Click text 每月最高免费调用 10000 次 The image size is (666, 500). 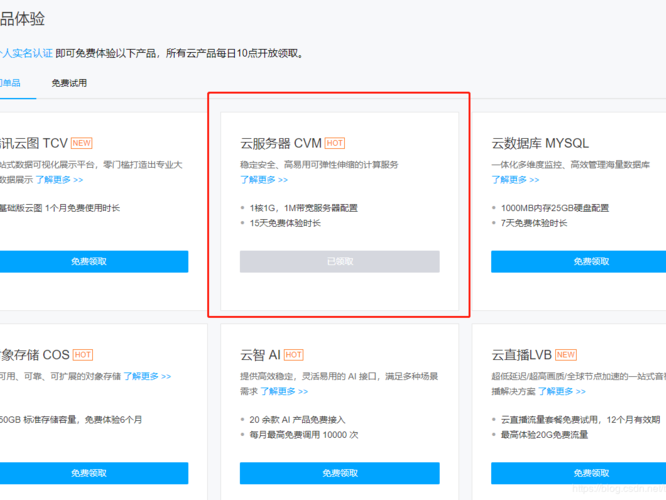point(304,435)
